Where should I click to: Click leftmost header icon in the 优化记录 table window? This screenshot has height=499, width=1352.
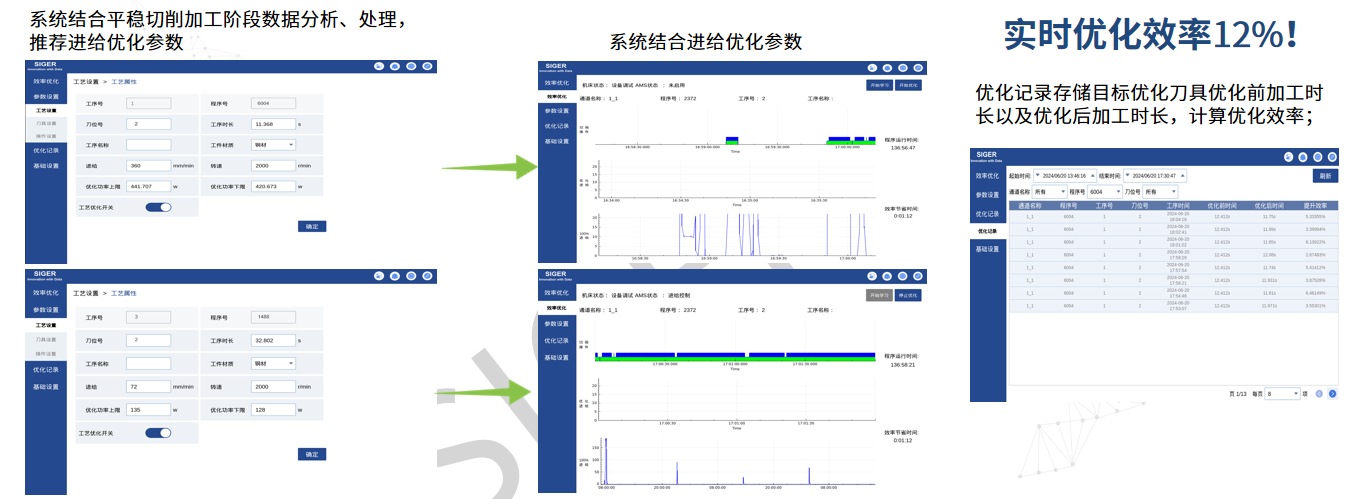1289,157
